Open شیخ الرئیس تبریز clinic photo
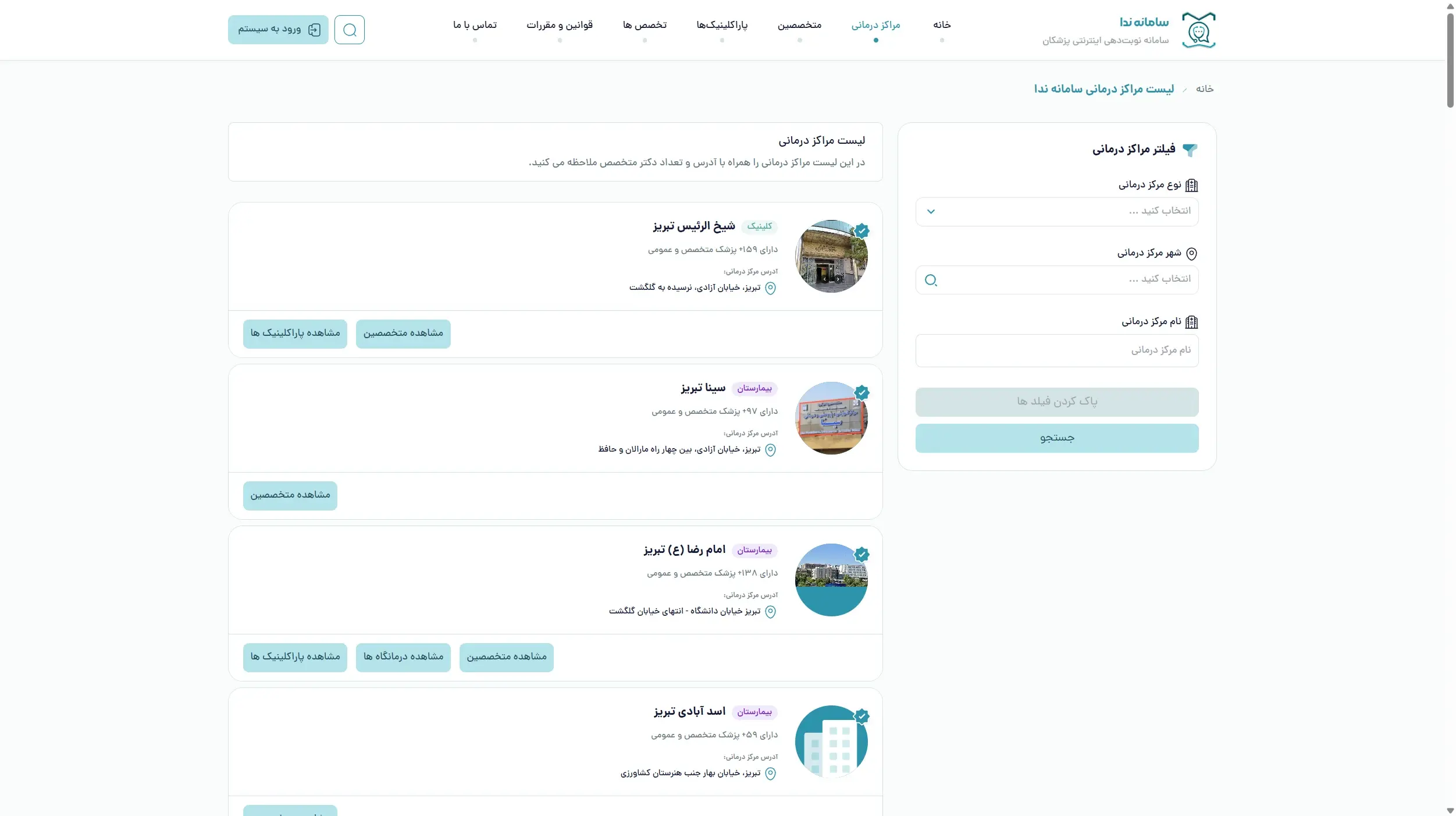Screen dimensions: 1456x816 (831, 257)
